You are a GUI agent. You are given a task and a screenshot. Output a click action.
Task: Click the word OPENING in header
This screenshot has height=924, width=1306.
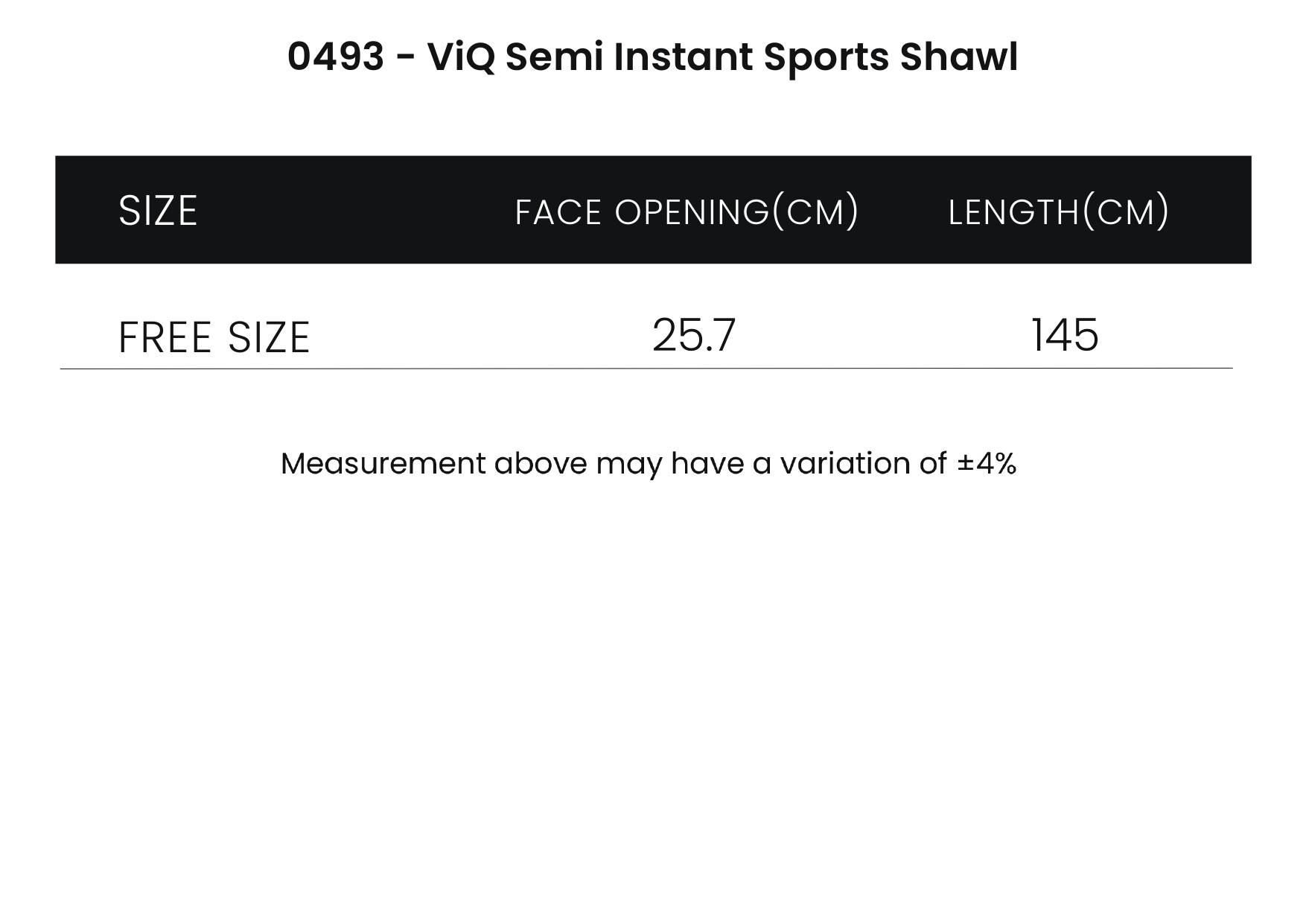pyautogui.click(x=692, y=212)
